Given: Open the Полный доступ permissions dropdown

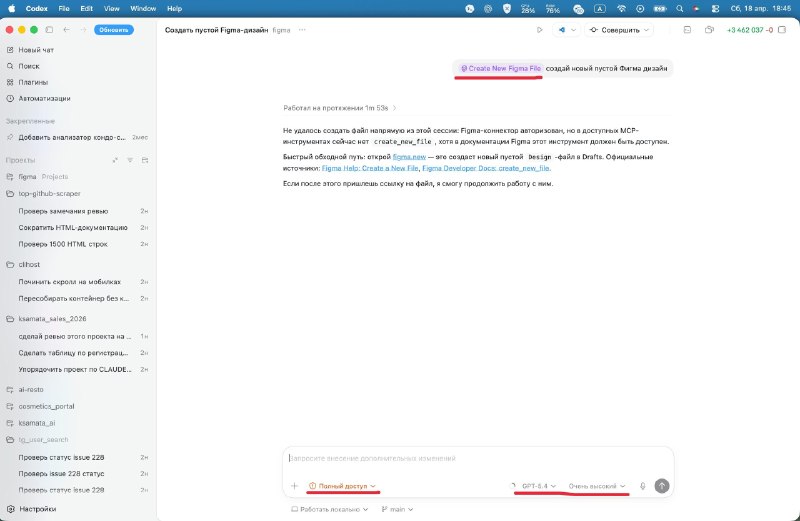Looking at the screenshot, I should (342, 486).
